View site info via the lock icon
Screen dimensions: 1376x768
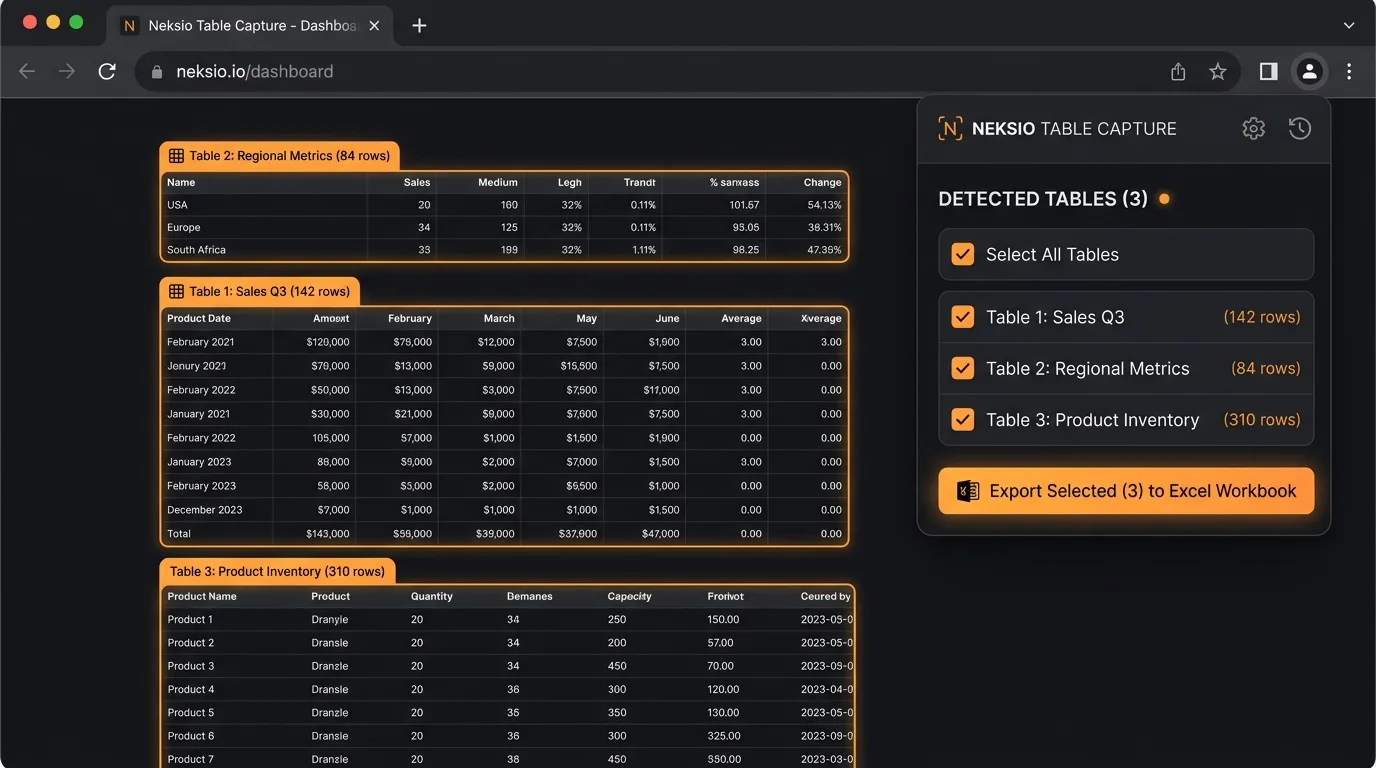(x=156, y=72)
